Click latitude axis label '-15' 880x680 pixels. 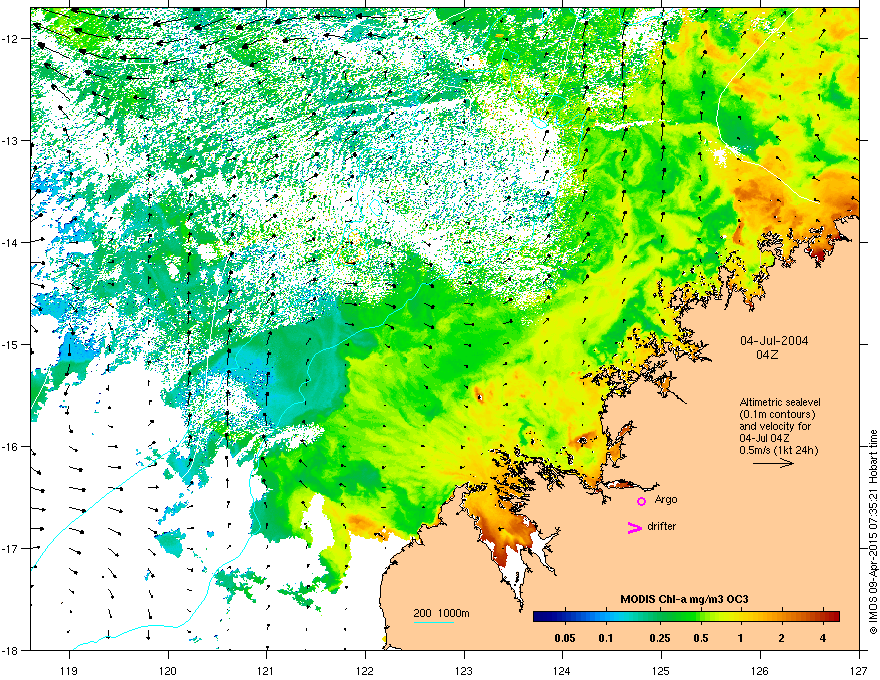(x=11, y=344)
